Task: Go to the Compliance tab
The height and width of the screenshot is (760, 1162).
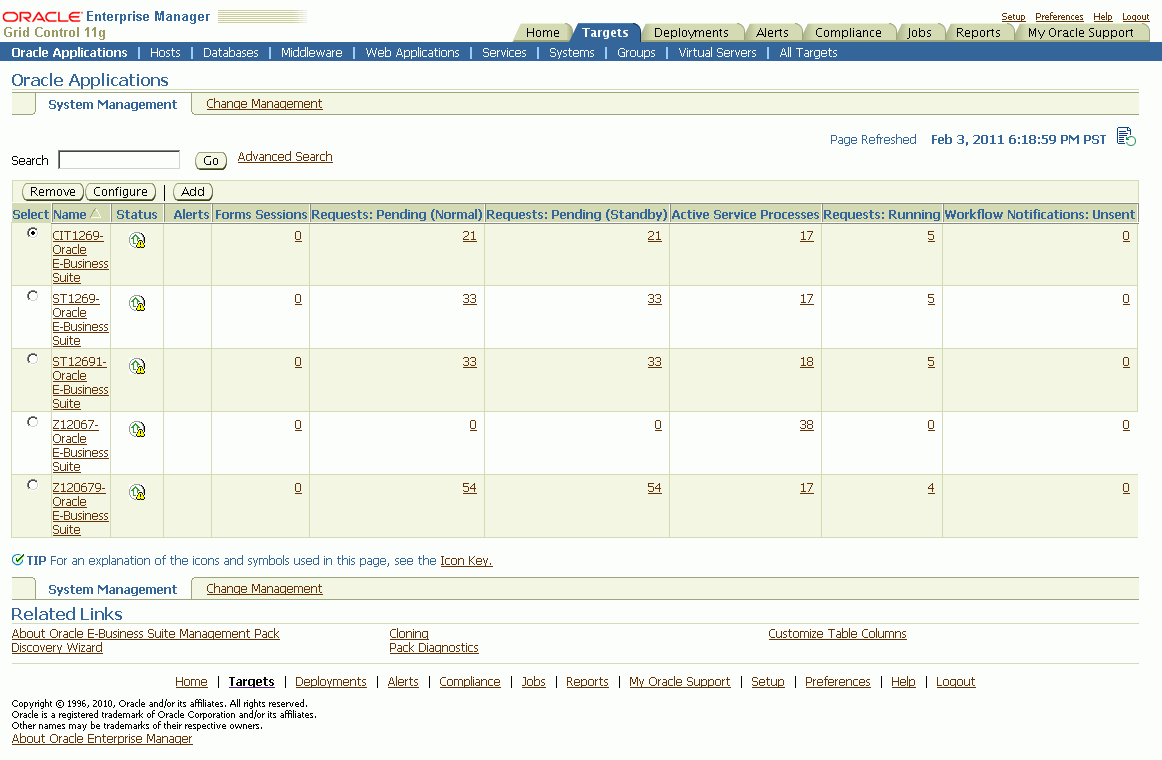Action: pos(848,33)
